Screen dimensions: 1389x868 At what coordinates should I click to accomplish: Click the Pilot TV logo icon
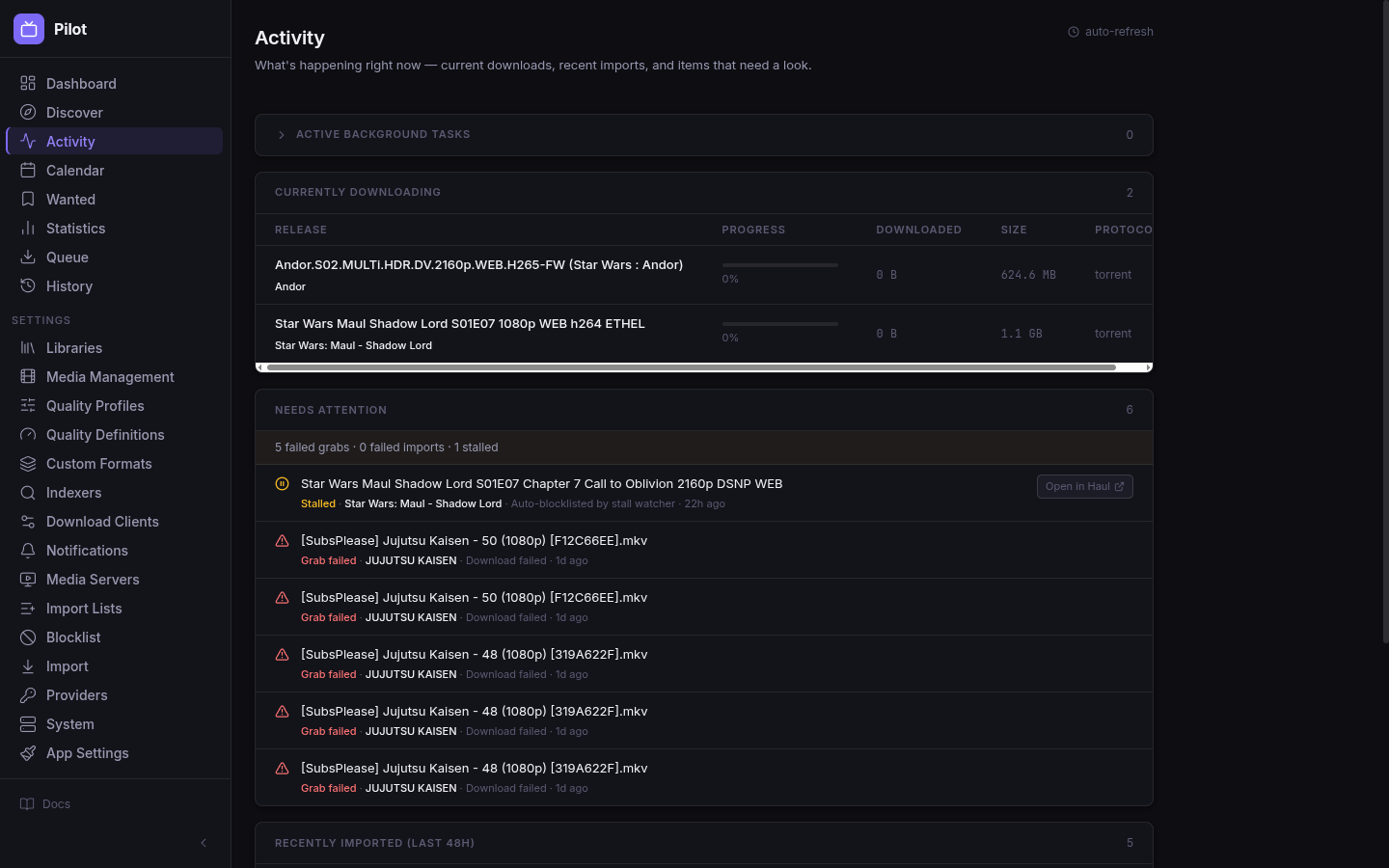[29, 29]
